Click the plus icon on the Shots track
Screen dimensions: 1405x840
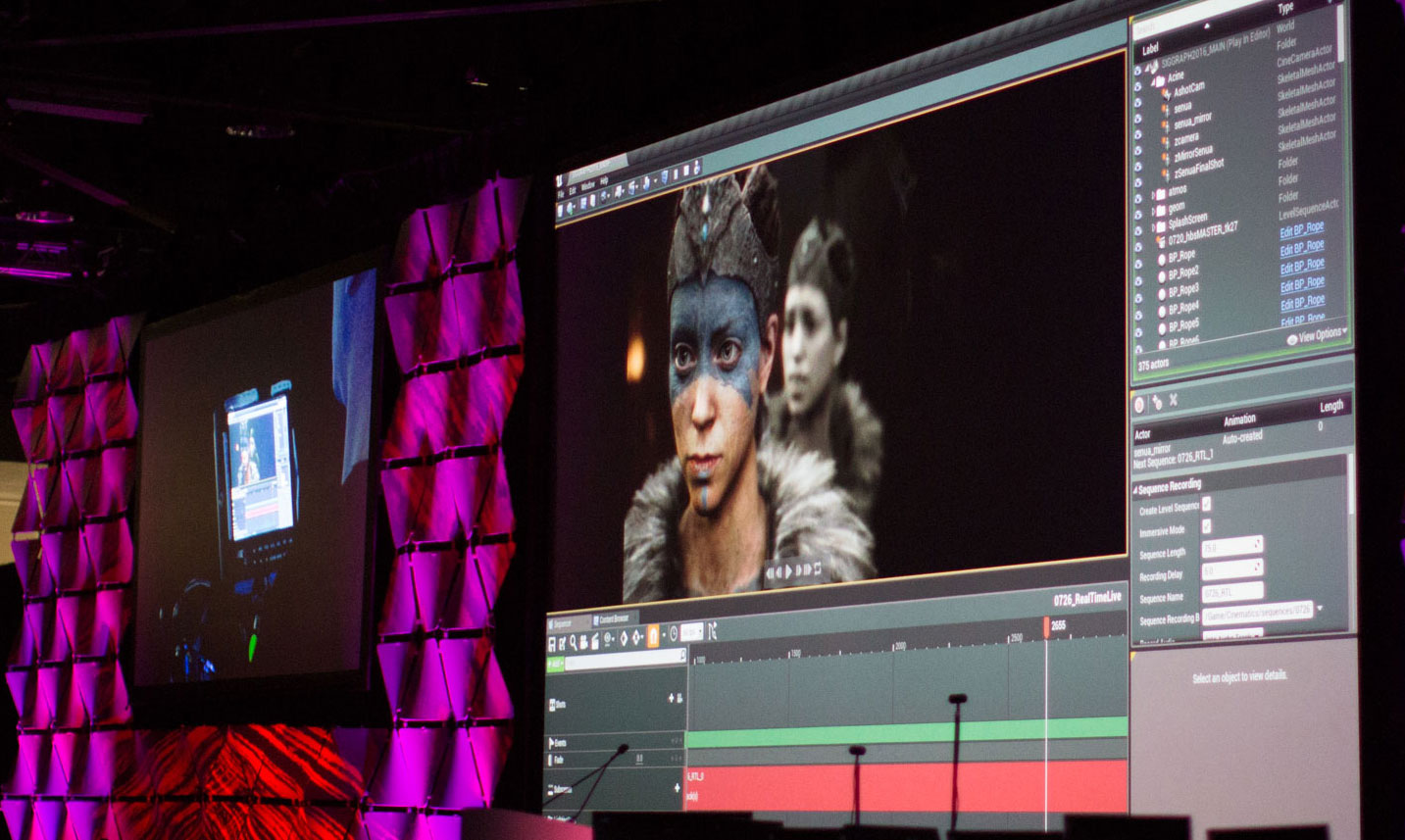[x=671, y=698]
